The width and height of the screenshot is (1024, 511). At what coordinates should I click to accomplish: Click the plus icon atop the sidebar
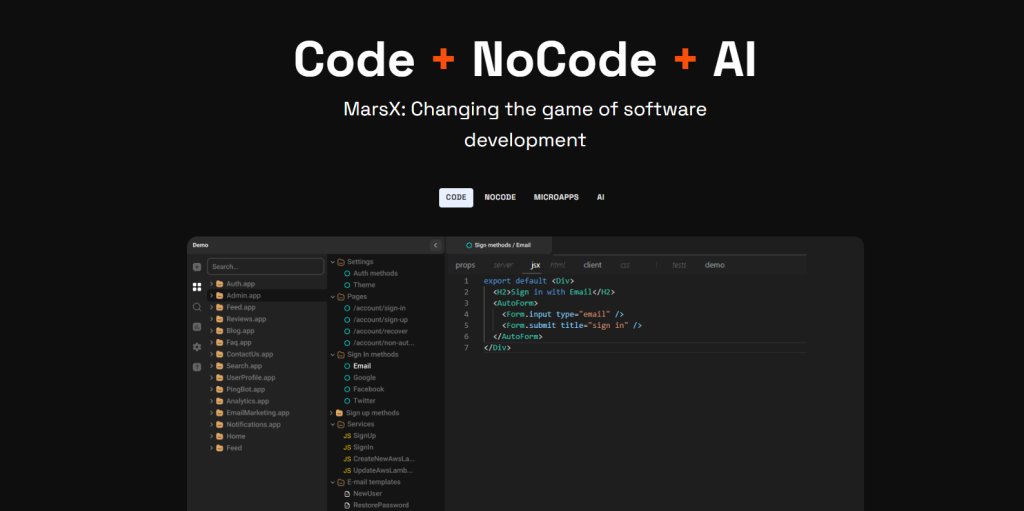tap(197, 267)
